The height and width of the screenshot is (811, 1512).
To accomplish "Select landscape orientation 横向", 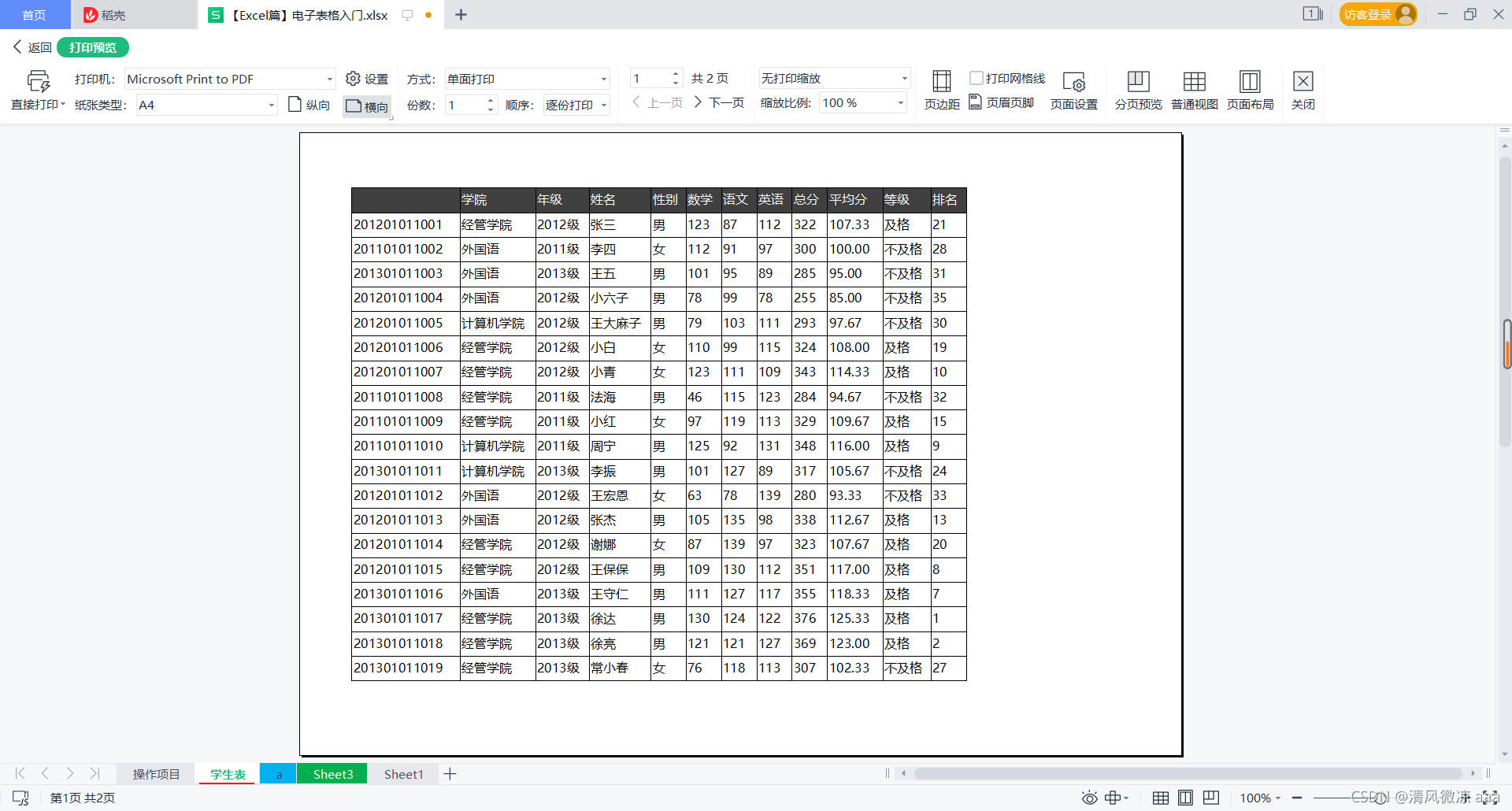I will click(367, 106).
